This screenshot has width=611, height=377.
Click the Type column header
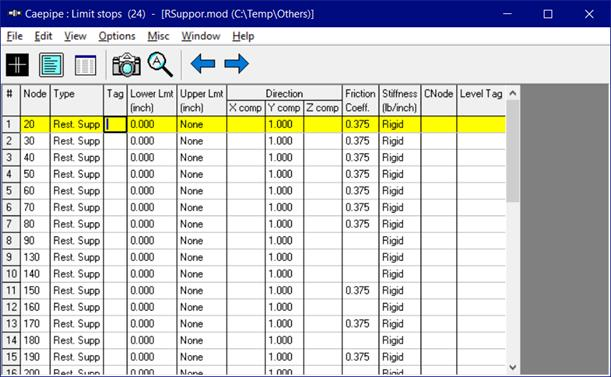(77, 100)
